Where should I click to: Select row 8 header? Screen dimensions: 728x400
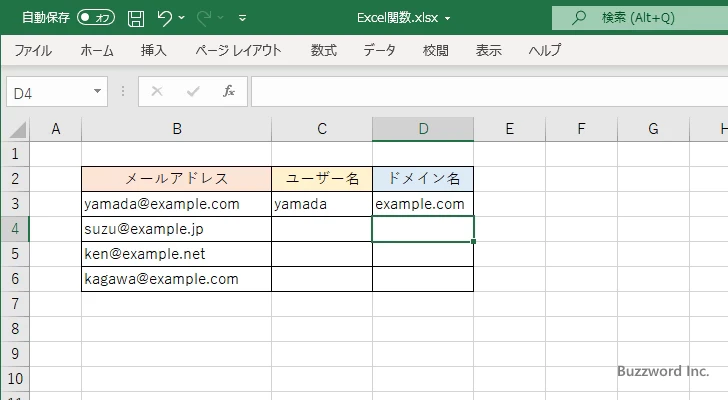click(15, 329)
